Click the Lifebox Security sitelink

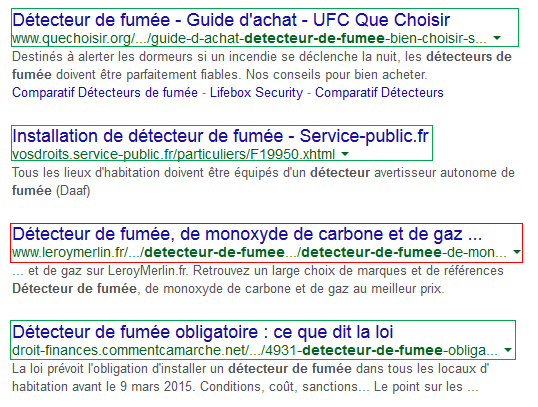(256, 93)
